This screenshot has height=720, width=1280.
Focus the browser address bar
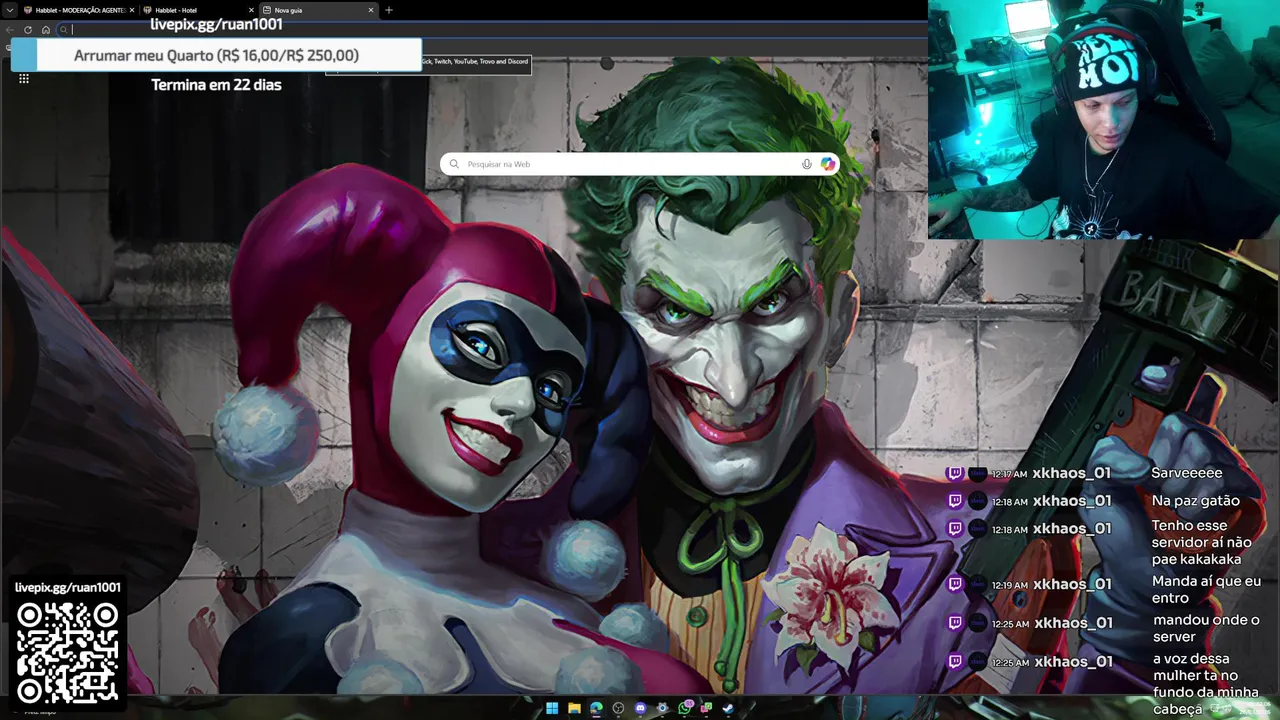point(490,29)
